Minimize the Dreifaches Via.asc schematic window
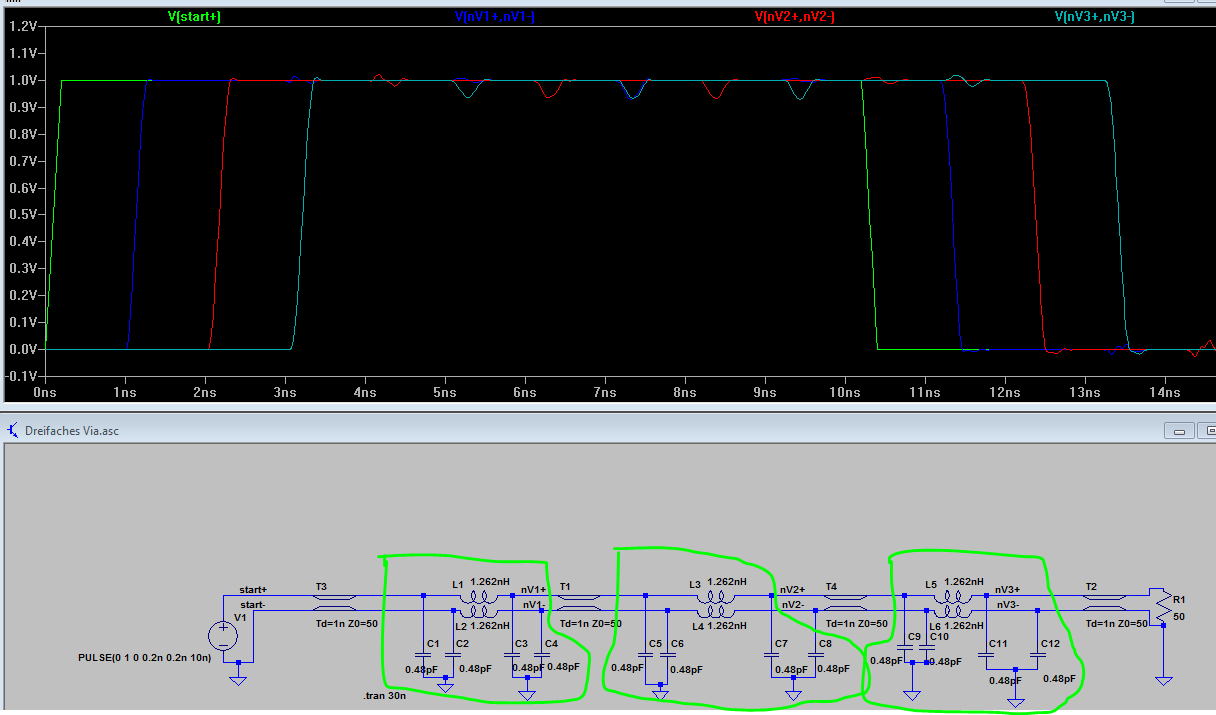The height and width of the screenshot is (715, 1216). [x=1181, y=431]
